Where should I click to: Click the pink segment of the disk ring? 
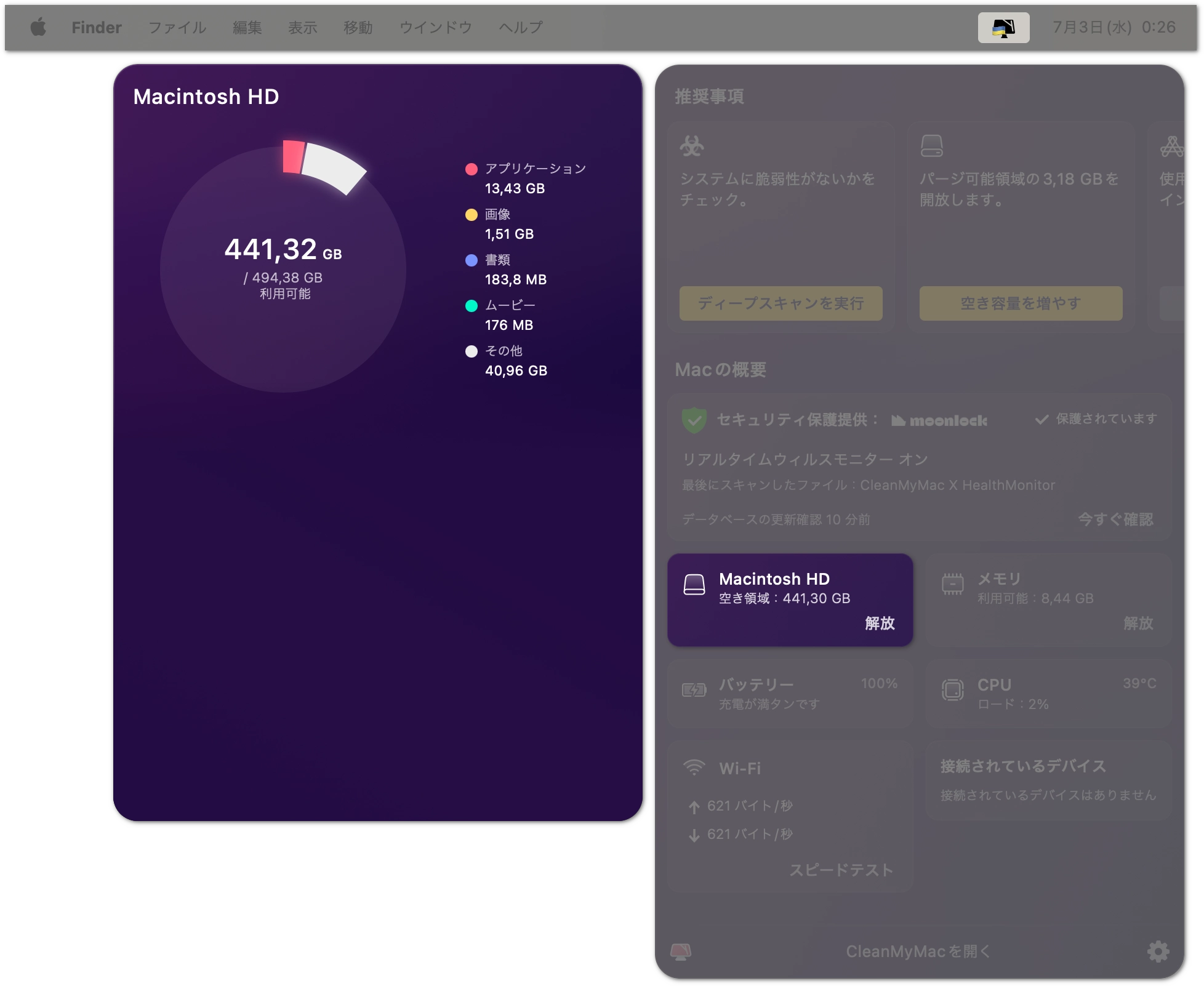coord(293,158)
